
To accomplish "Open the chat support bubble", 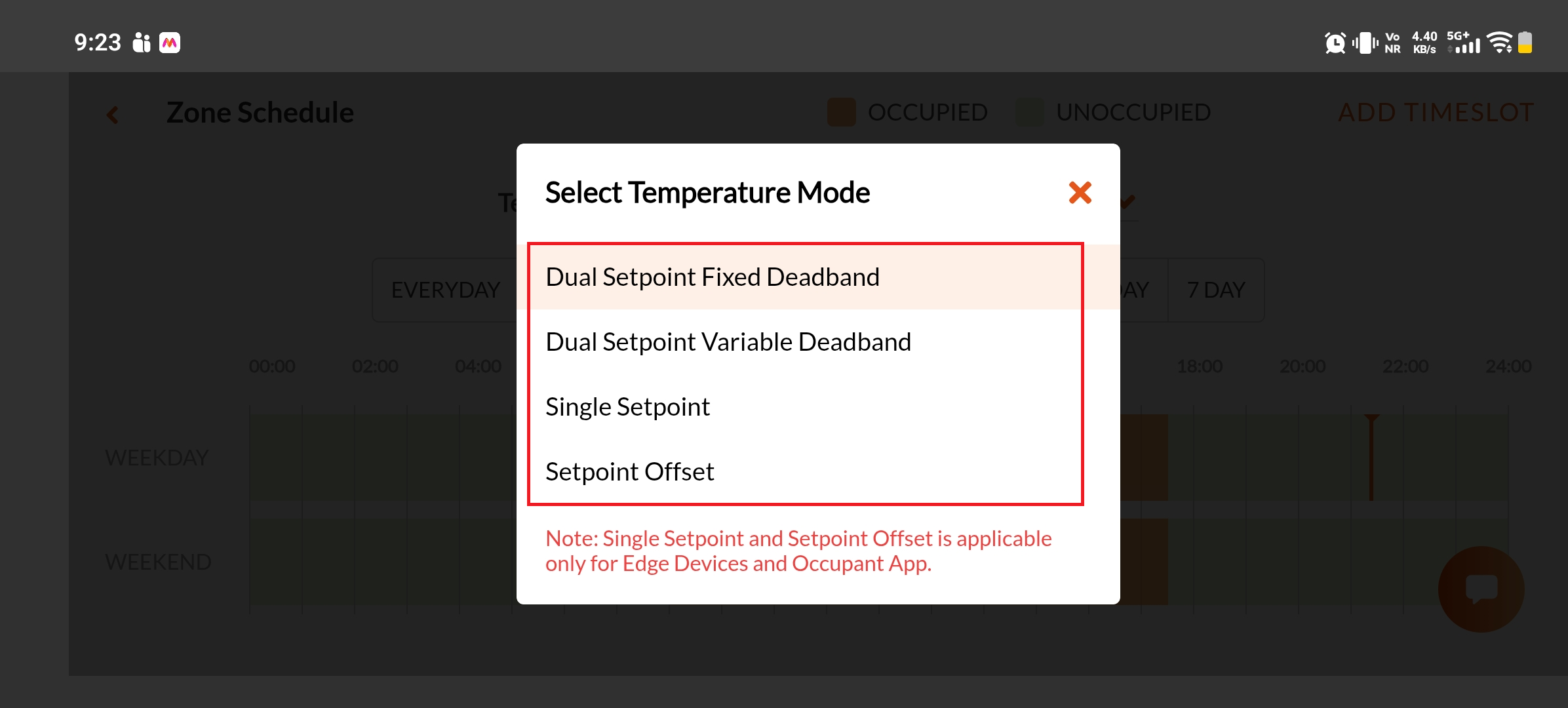I will point(1481,589).
